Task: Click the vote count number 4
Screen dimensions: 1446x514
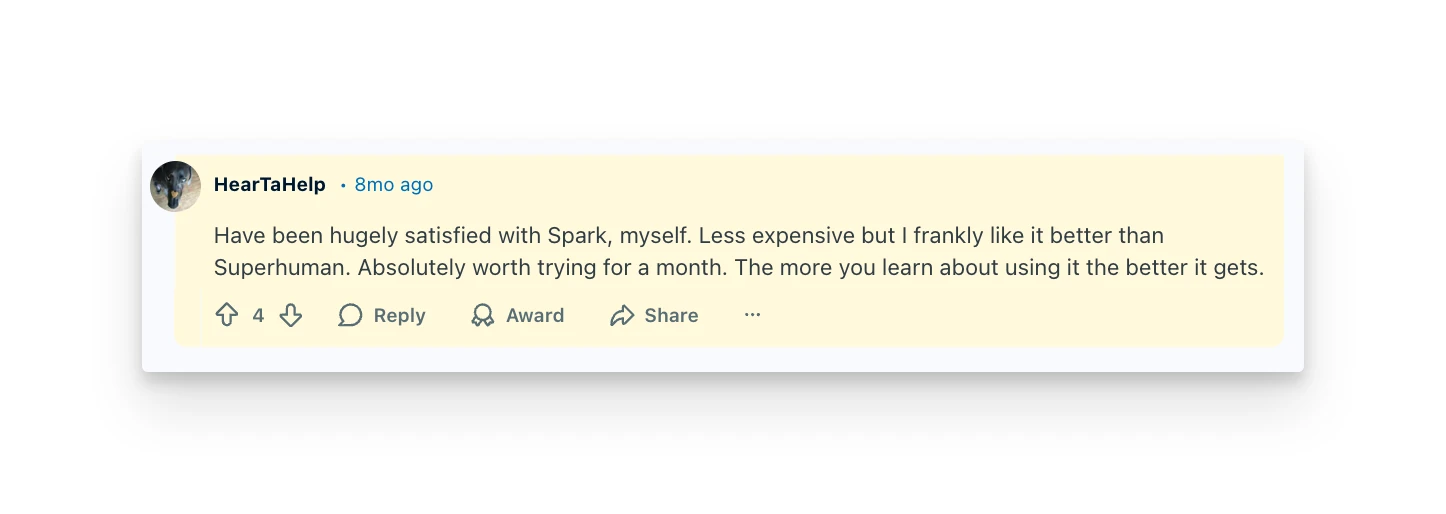Action: tap(258, 316)
